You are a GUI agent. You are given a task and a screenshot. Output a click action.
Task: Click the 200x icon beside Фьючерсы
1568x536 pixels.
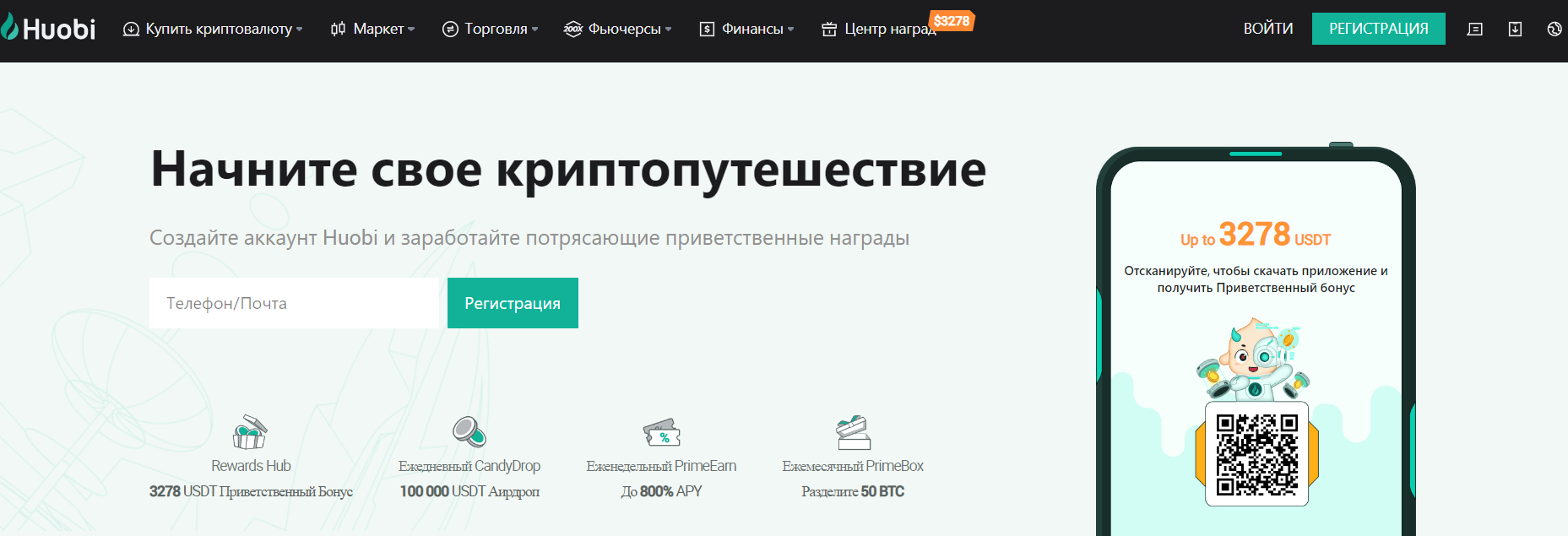(573, 30)
